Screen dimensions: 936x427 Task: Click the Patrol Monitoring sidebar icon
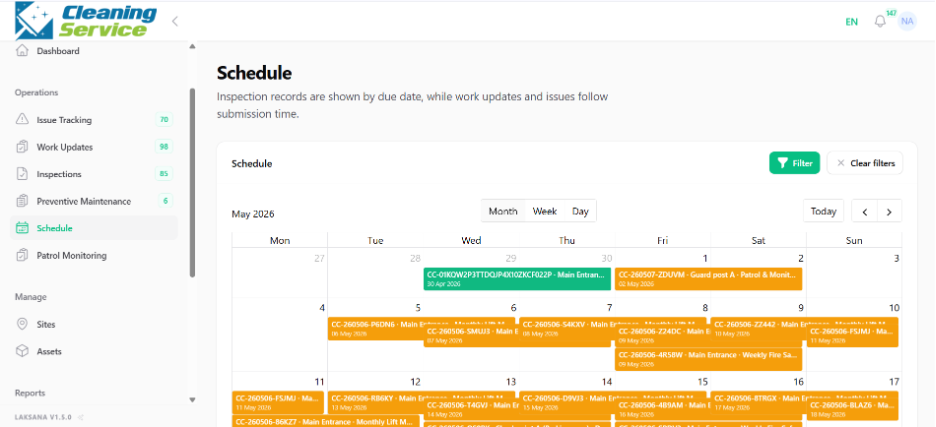(22, 256)
